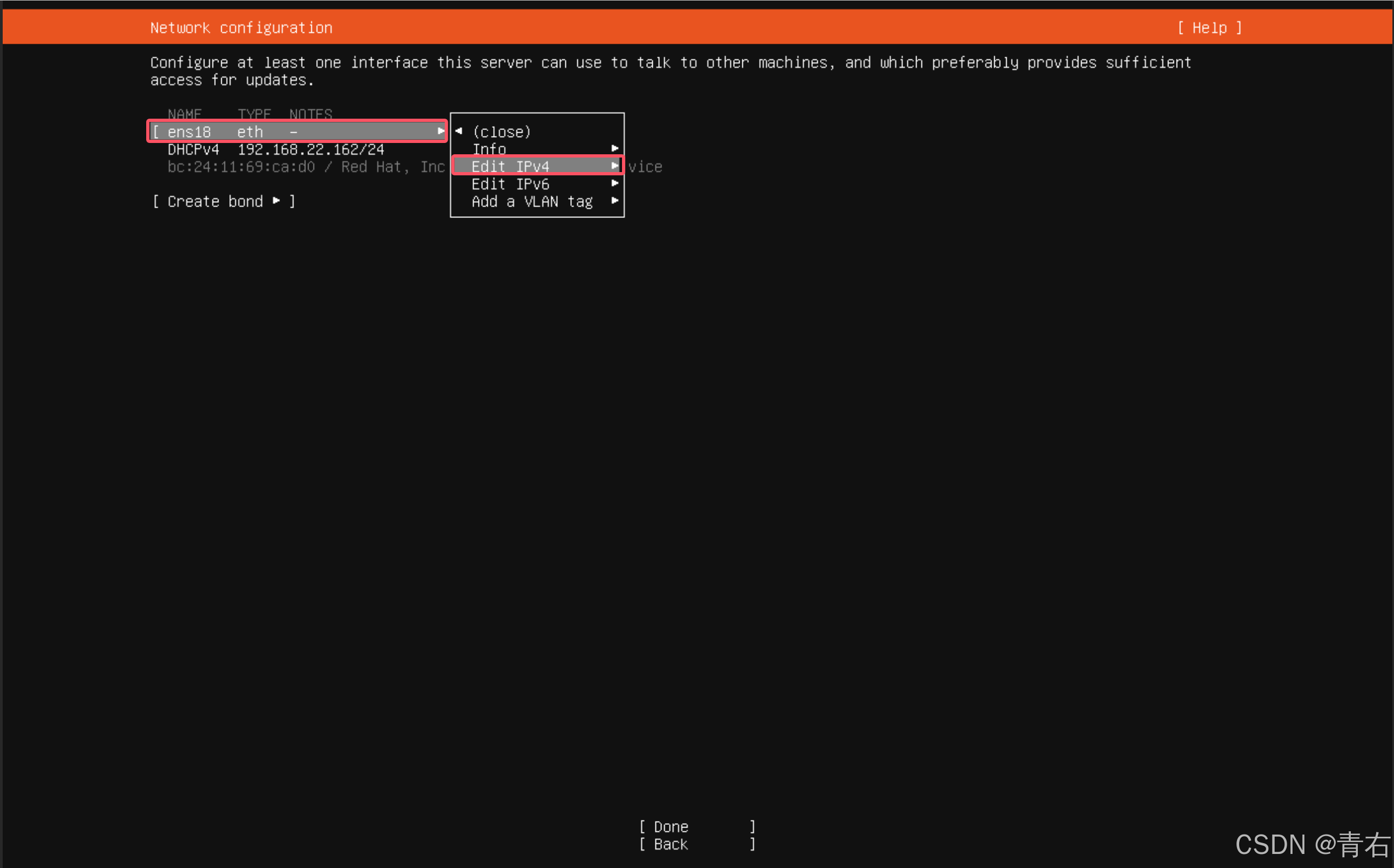The height and width of the screenshot is (868, 1394).
Task: Open the Help menu in the title bar
Action: point(1209,28)
